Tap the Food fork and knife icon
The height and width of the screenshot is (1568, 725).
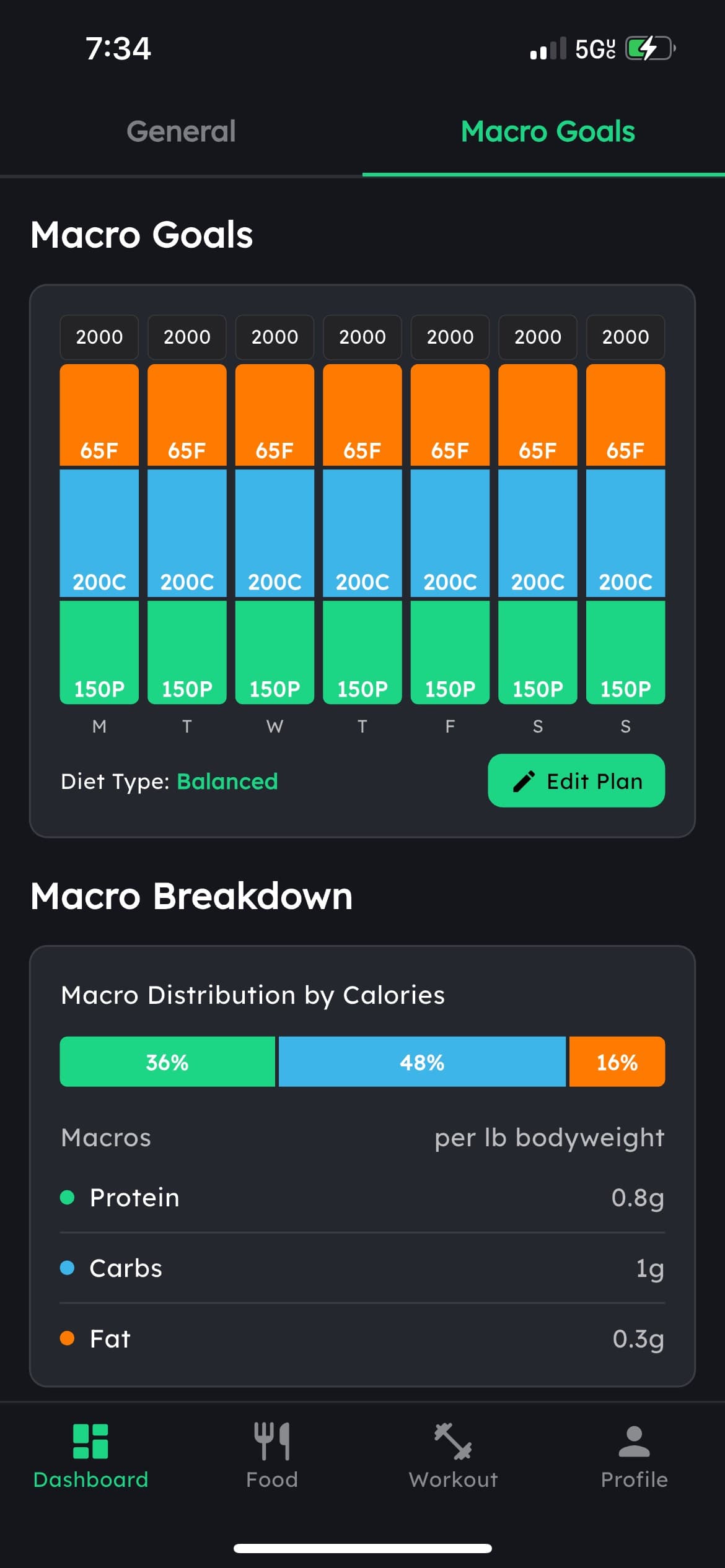[271, 1440]
